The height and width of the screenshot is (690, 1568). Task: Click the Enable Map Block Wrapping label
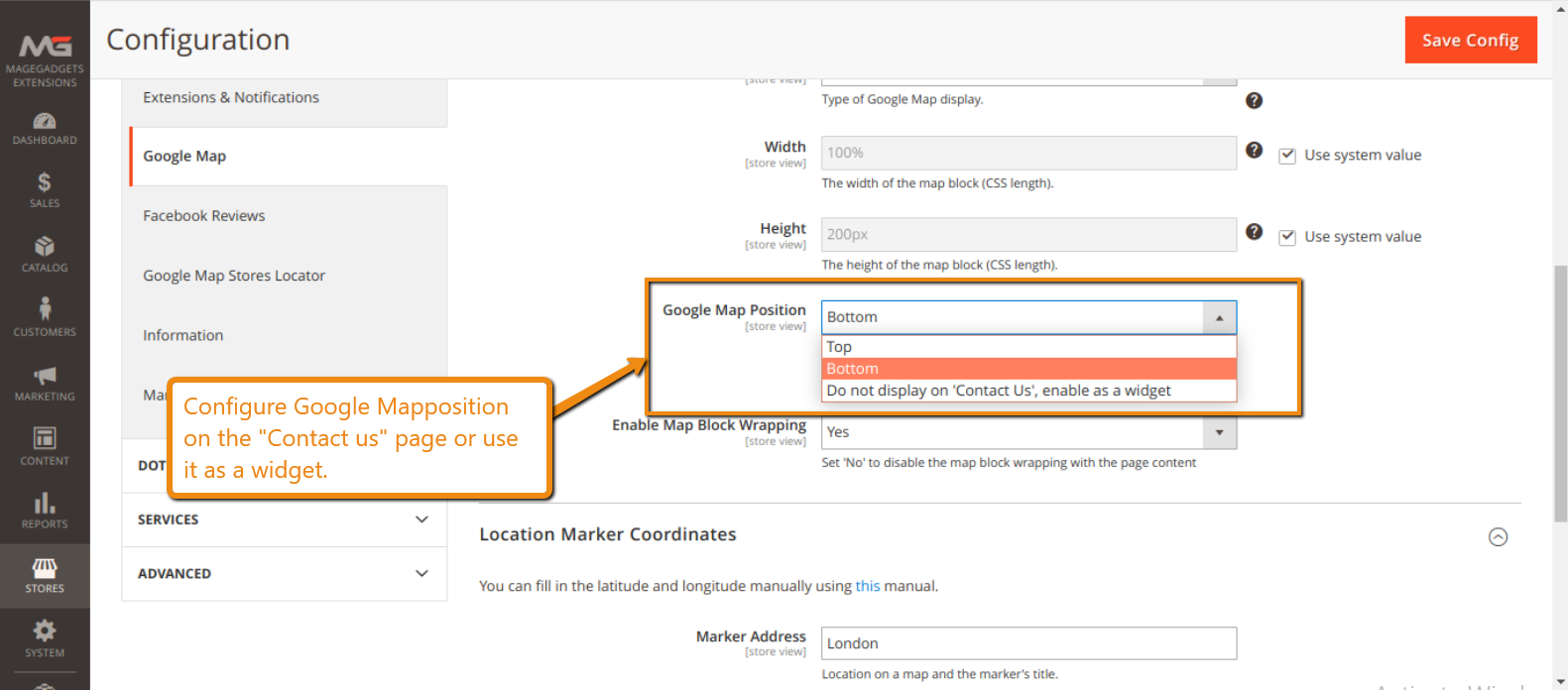(709, 425)
